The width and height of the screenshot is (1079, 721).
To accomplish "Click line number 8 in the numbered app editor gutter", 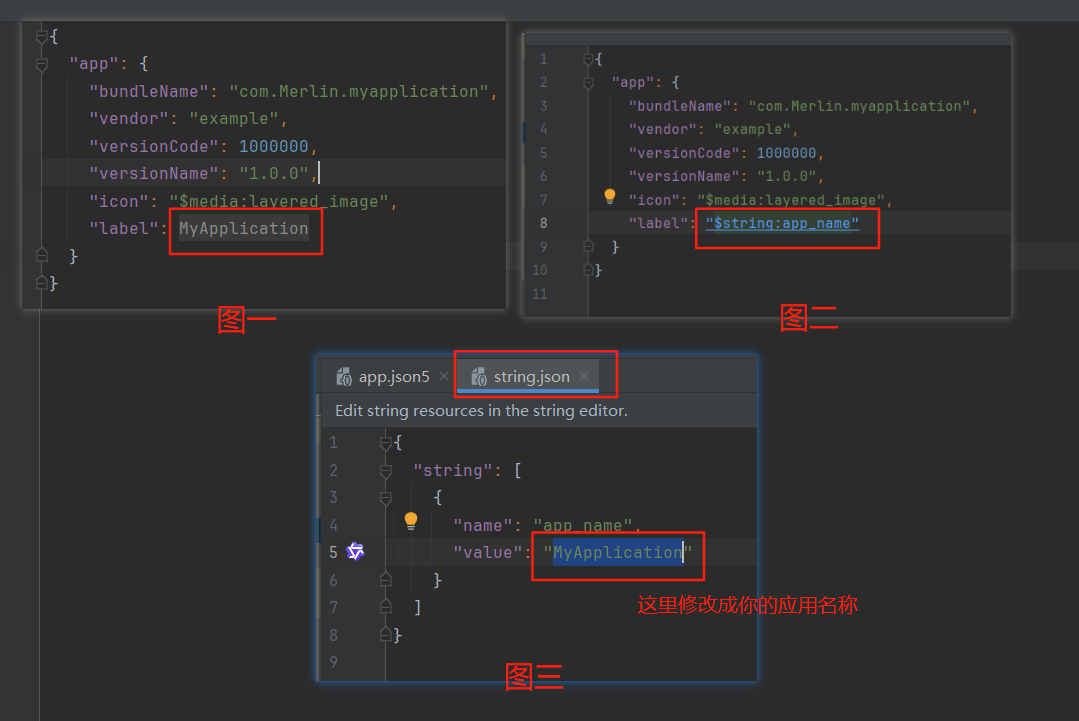I will tap(544, 223).
